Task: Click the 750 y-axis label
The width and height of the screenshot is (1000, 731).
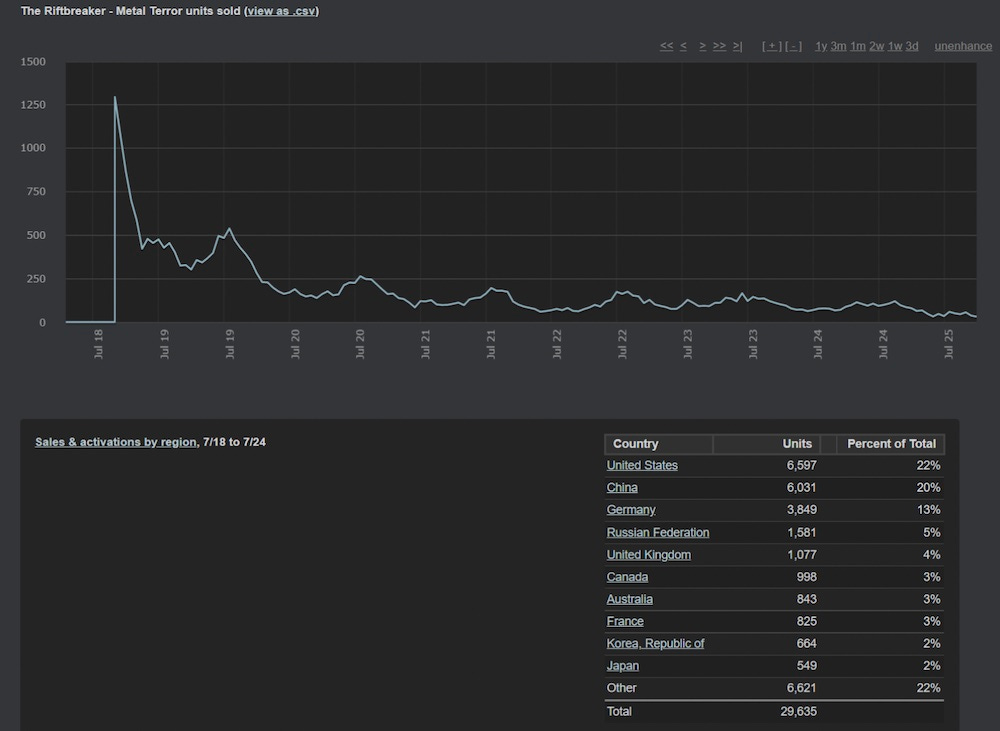Action: pos(36,191)
